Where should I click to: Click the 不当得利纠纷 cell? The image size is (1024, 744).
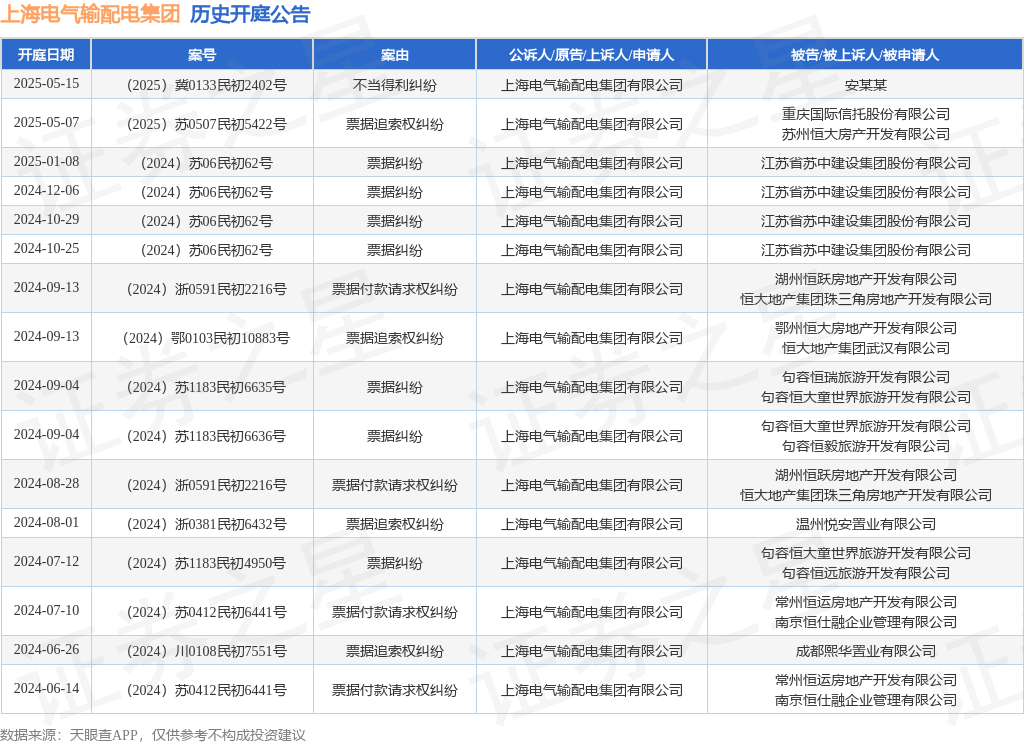(x=394, y=85)
